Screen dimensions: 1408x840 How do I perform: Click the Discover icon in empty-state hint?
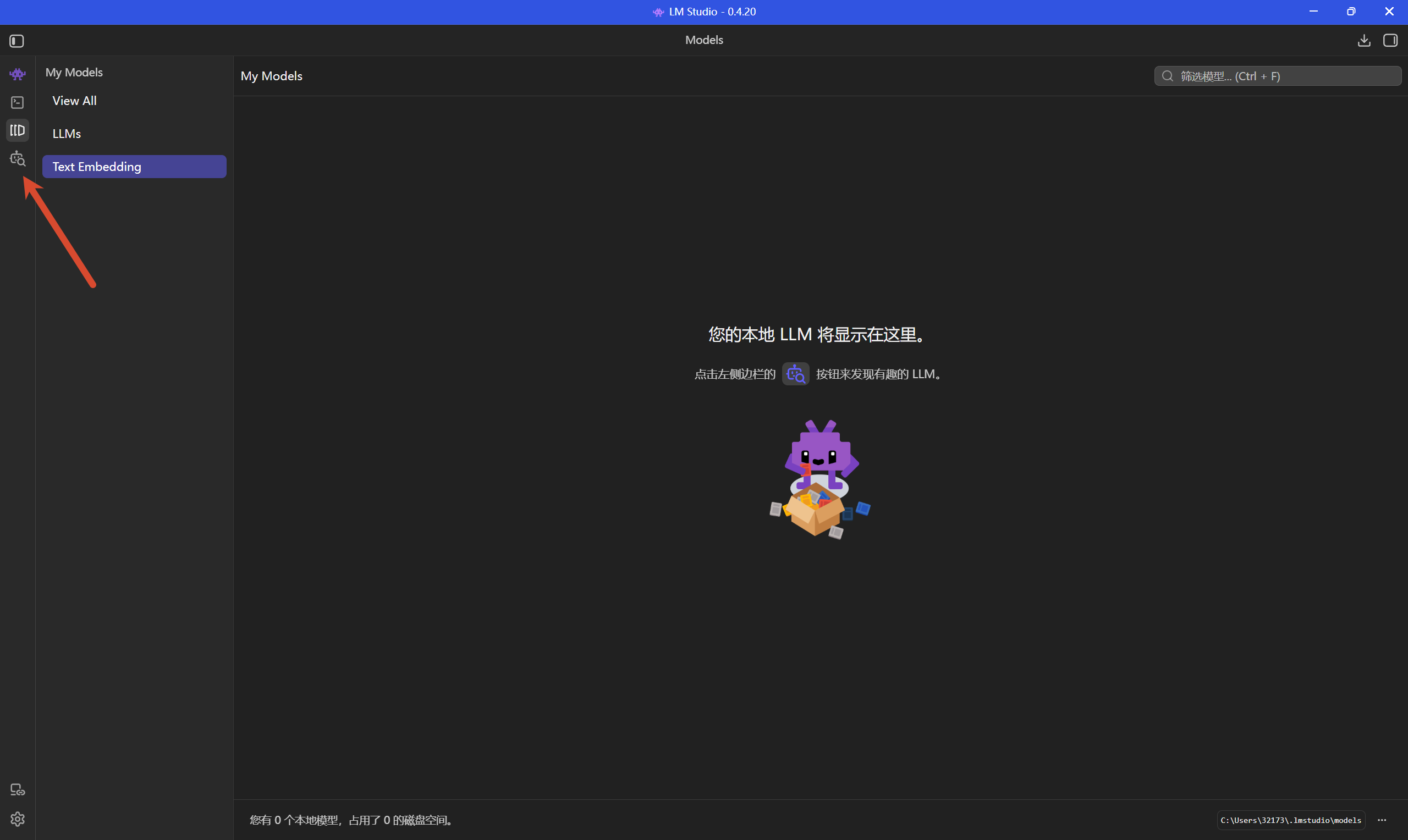click(x=795, y=374)
